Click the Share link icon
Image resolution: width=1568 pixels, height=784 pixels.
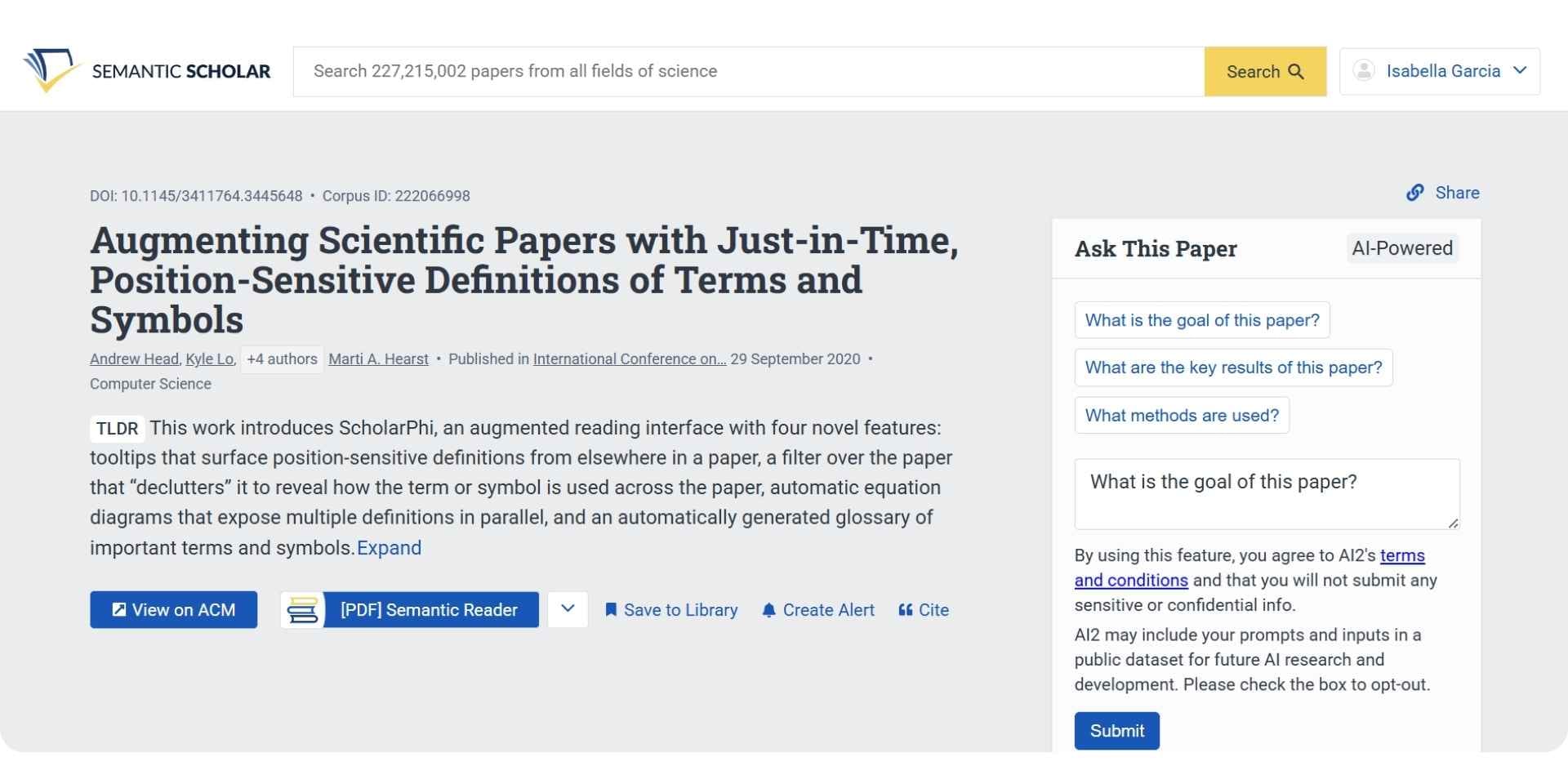[1415, 193]
